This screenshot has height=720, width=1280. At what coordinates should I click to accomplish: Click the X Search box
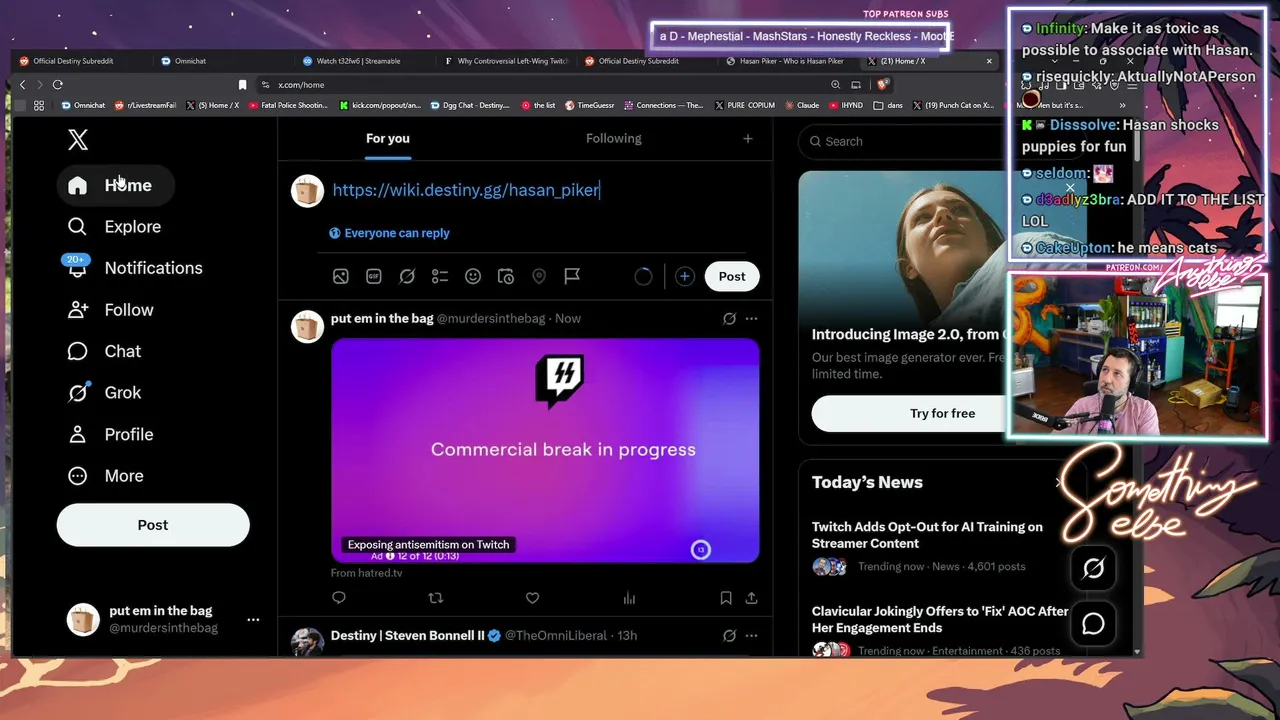pyautogui.click(x=905, y=142)
